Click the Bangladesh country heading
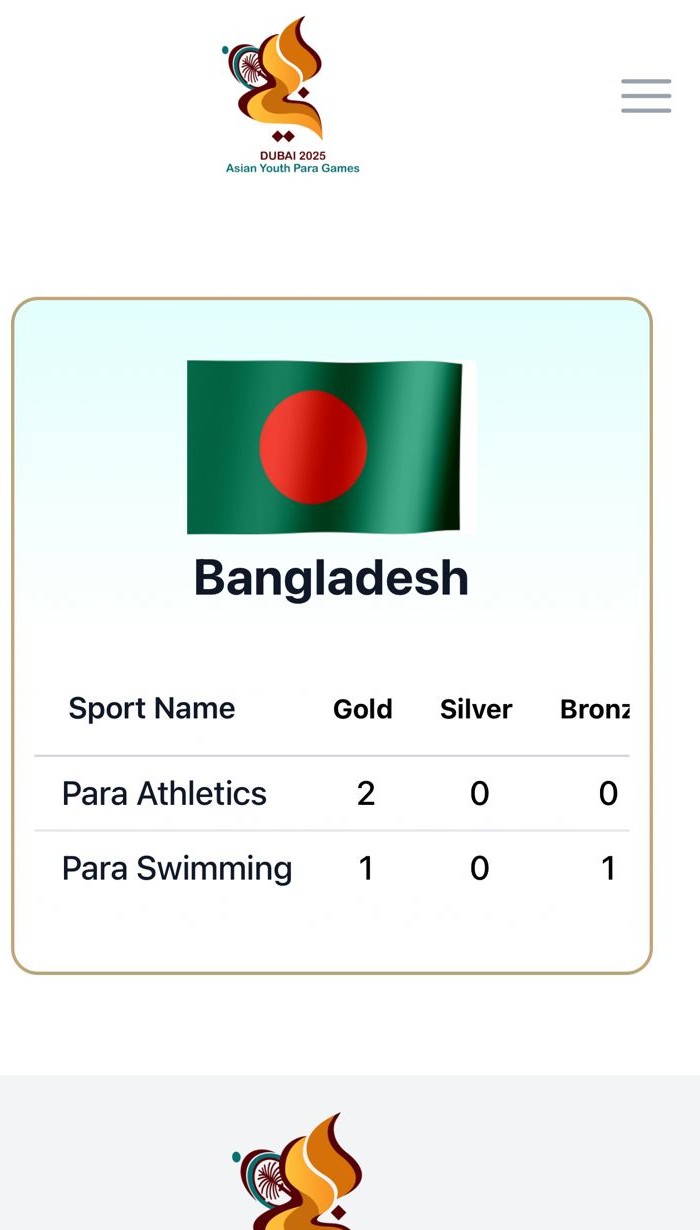This screenshot has width=700, height=1230. [331, 578]
